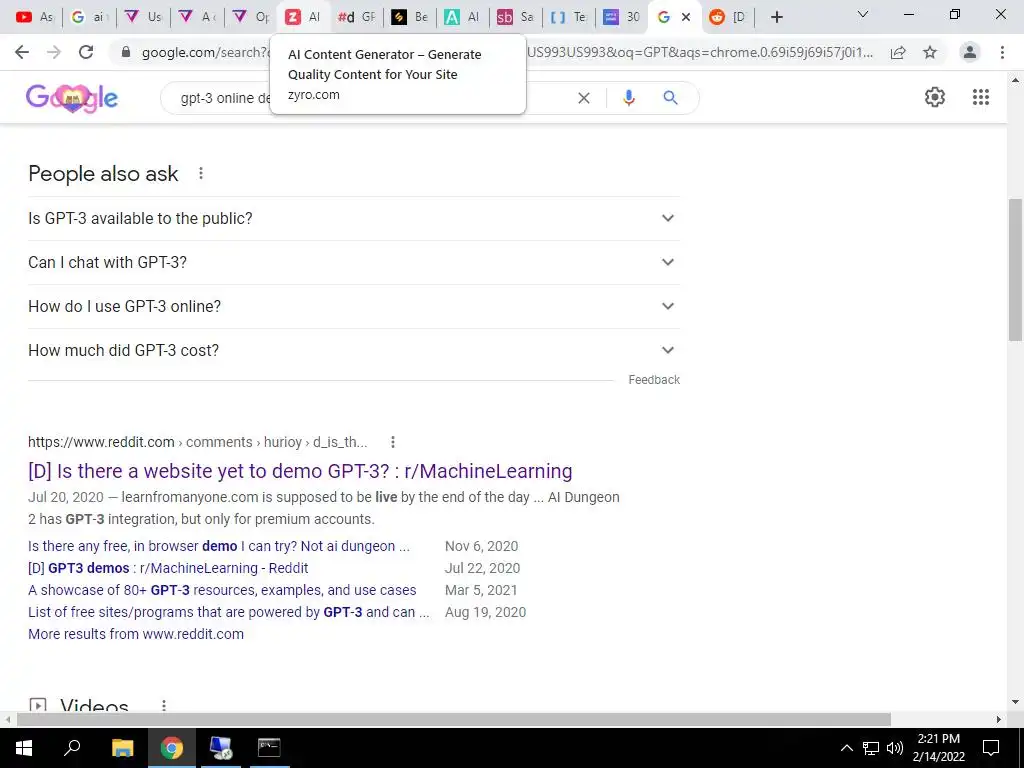Send Feedback on People also ask
1024x768 pixels.
click(x=654, y=379)
